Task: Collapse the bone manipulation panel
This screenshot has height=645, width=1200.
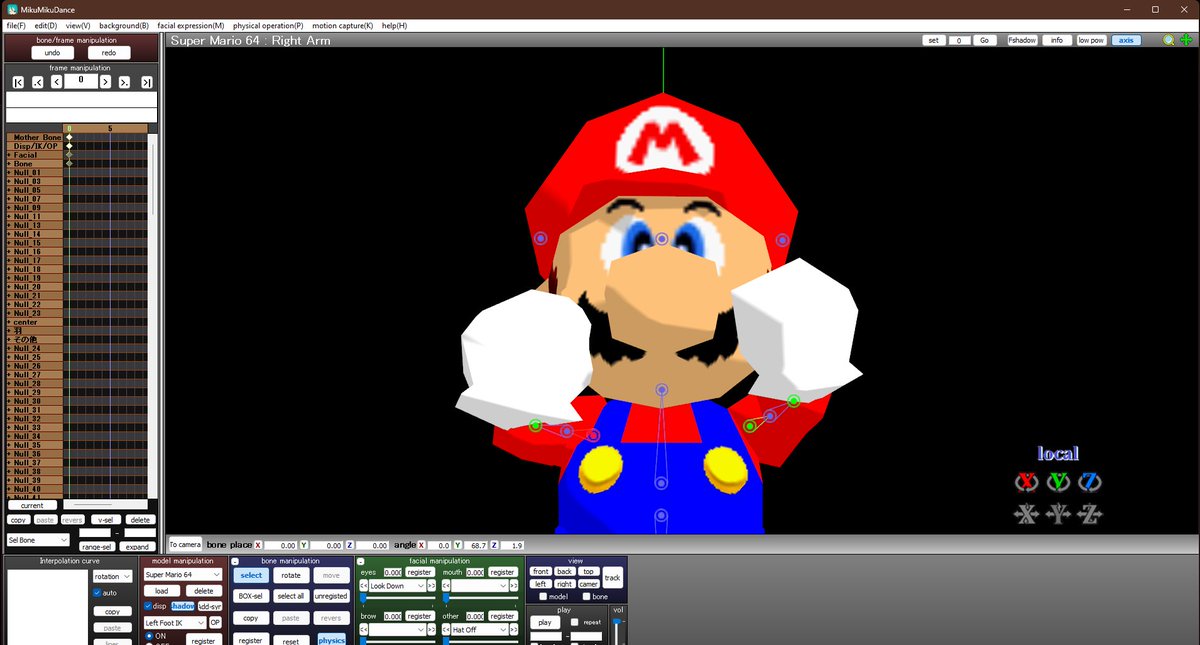Action: tap(236, 562)
